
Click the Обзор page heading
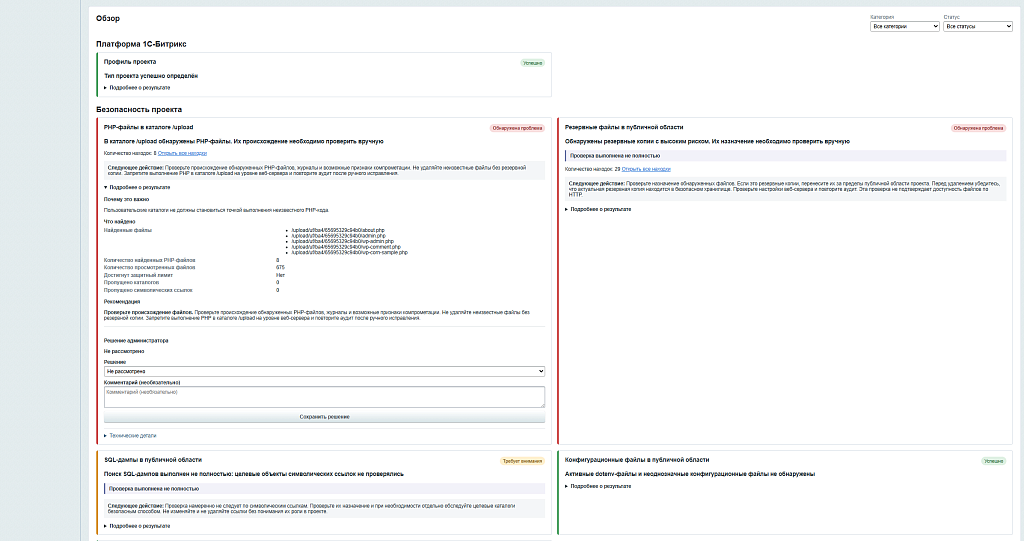coord(108,18)
